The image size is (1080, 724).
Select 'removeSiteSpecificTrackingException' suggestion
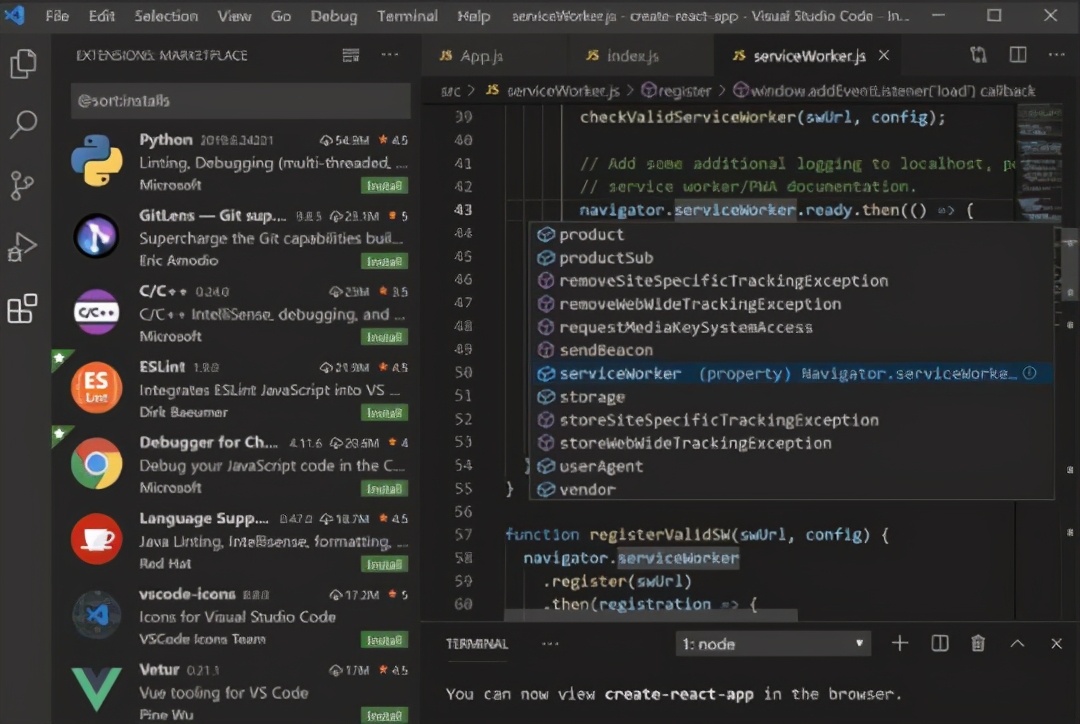coord(792,280)
